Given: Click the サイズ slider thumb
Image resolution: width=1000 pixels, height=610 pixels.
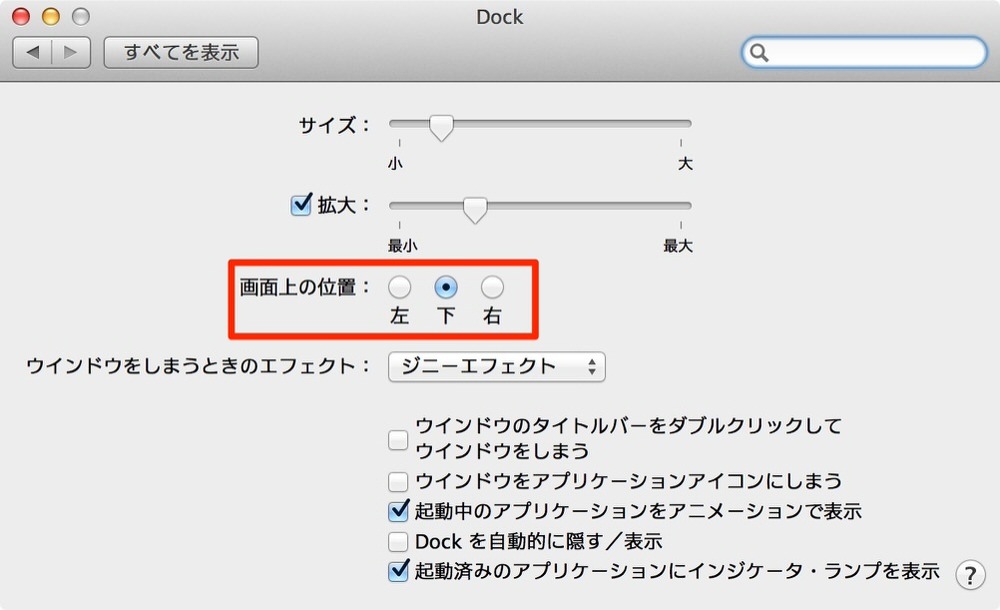Looking at the screenshot, I should [441, 127].
